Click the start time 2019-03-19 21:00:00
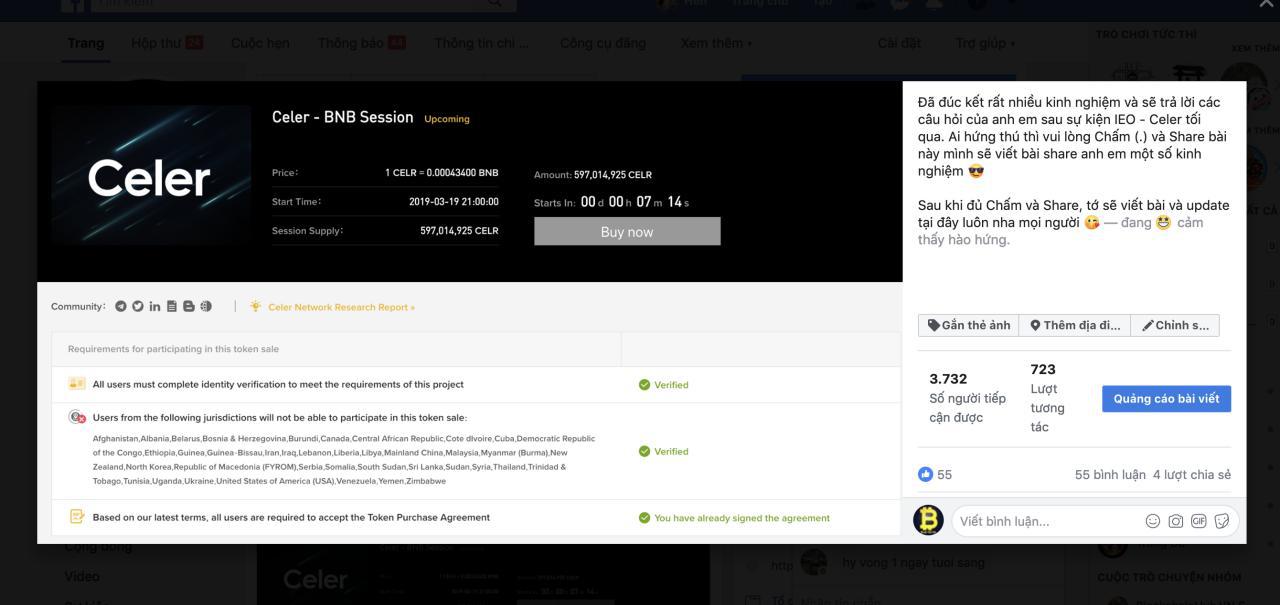This screenshot has width=1280, height=605. point(453,202)
